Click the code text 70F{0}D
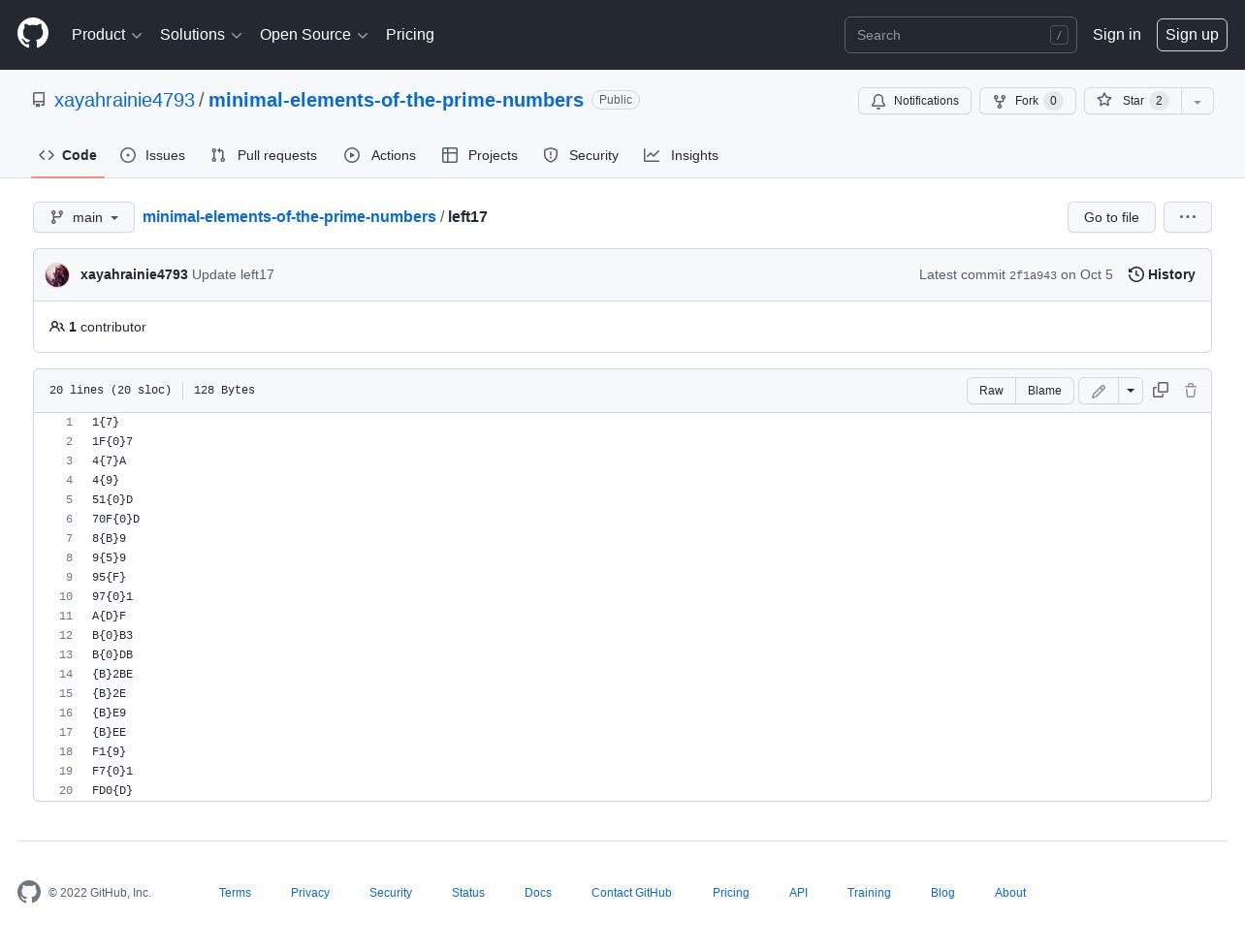This screenshot has height=952, width=1245. click(115, 520)
